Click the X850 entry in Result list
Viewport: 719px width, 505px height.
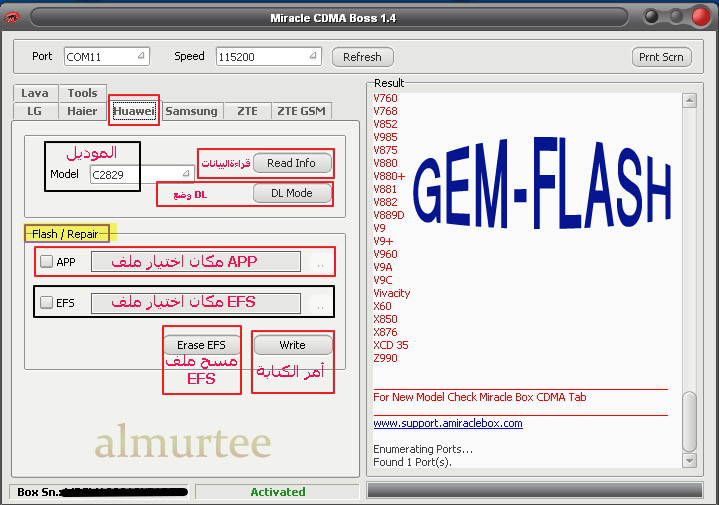click(385, 319)
